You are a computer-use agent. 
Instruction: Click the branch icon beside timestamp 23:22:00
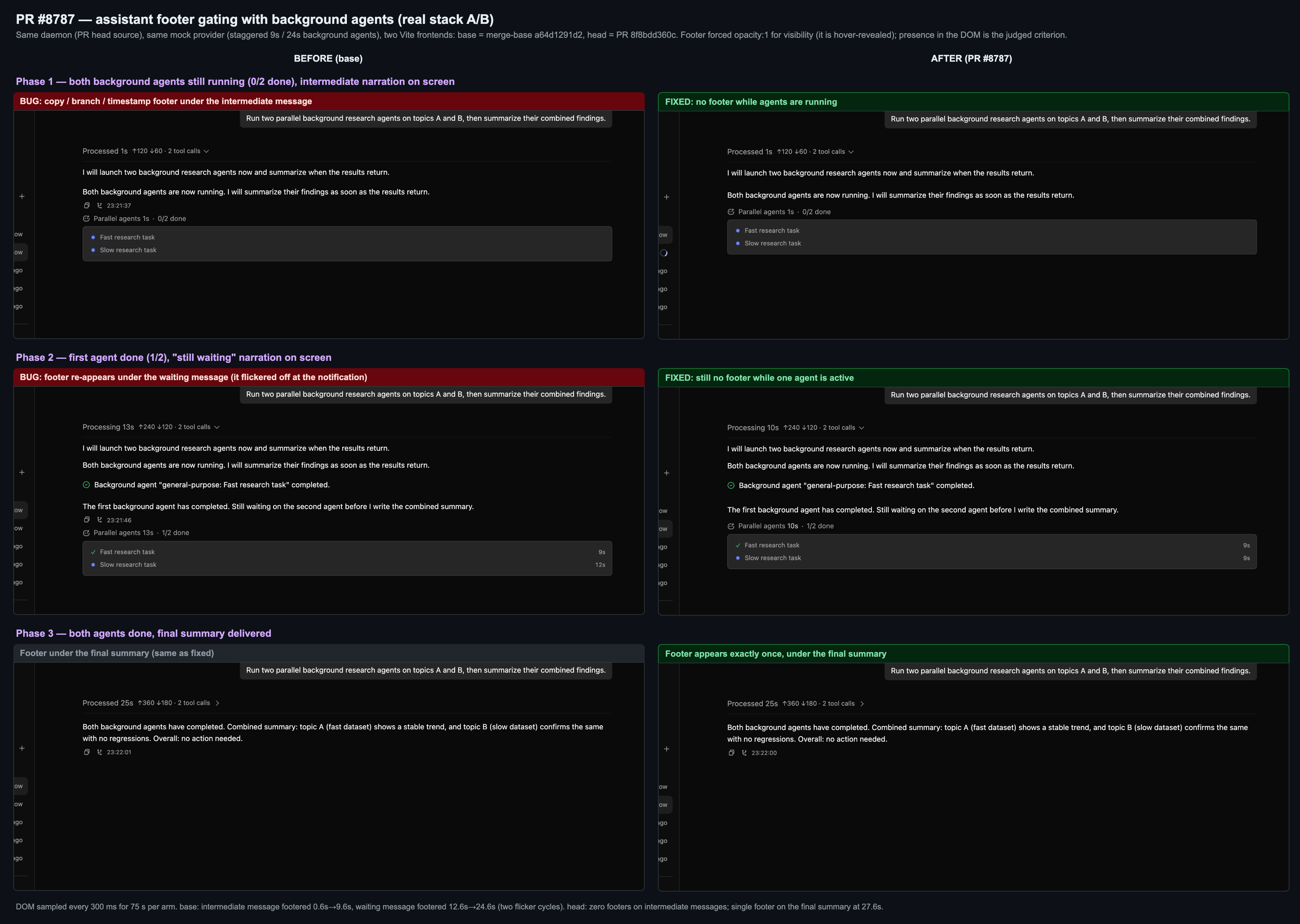tap(744, 752)
